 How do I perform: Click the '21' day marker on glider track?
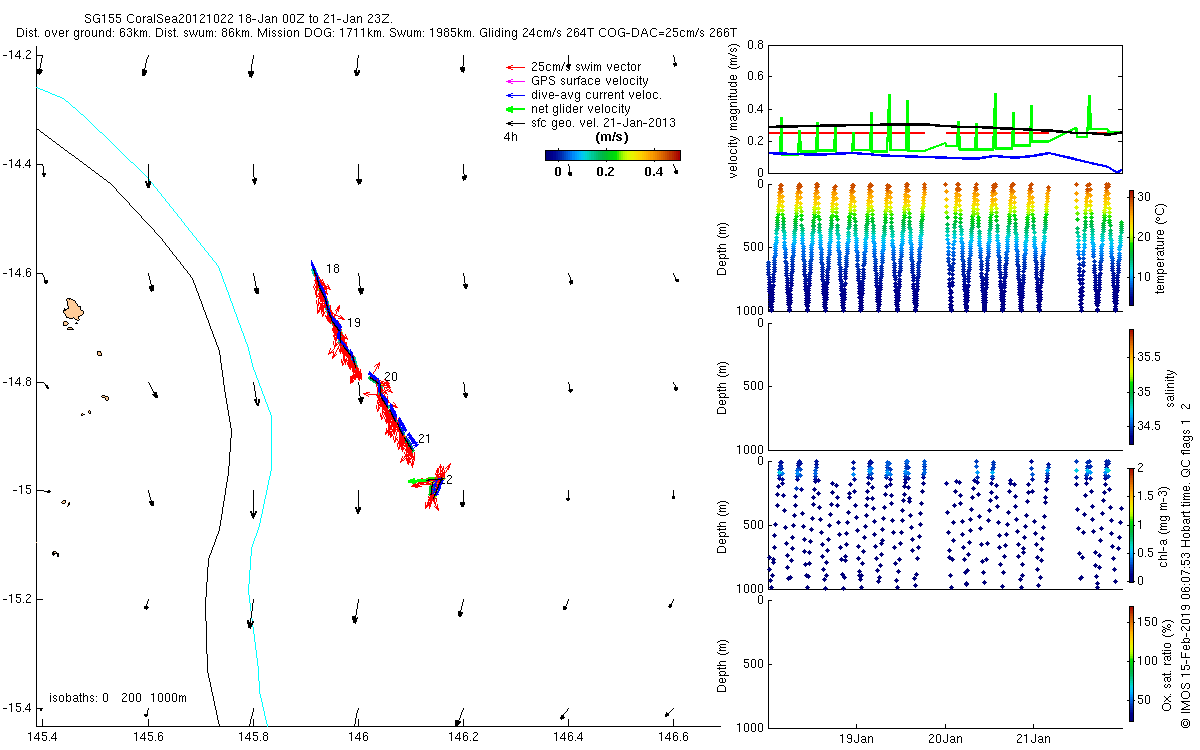tap(424, 438)
